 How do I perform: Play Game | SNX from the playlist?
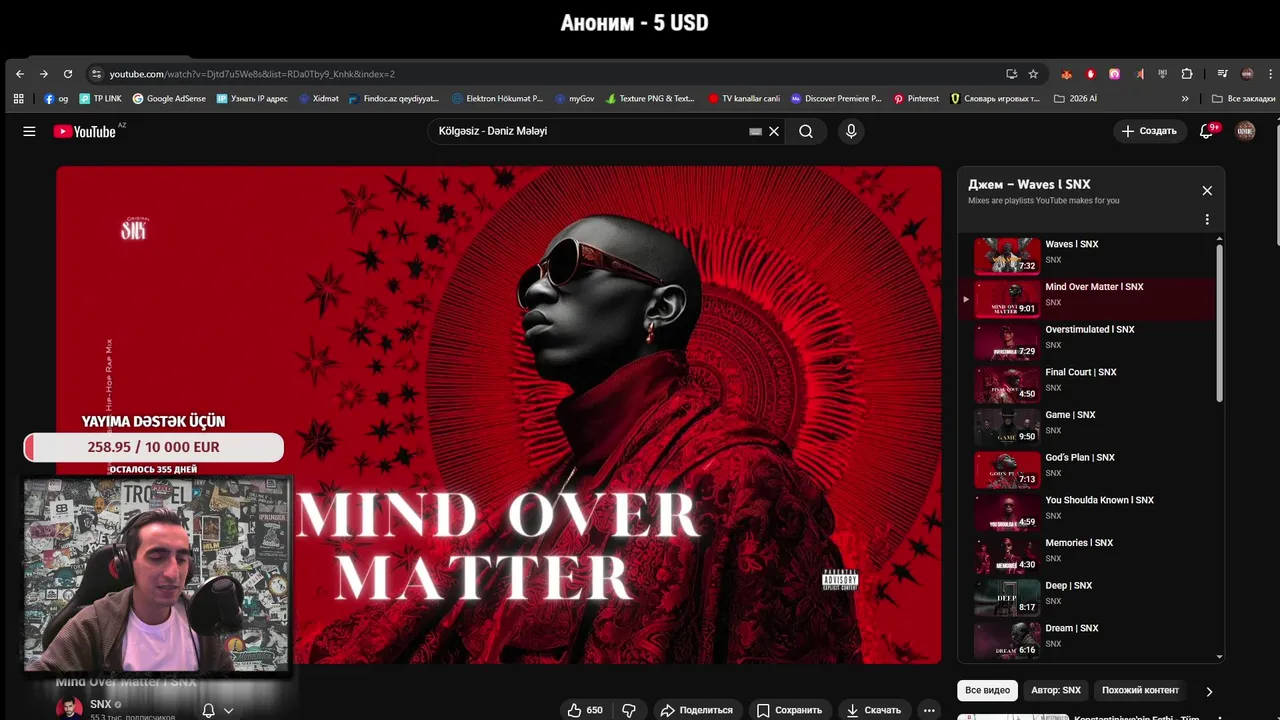(x=1089, y=426)
